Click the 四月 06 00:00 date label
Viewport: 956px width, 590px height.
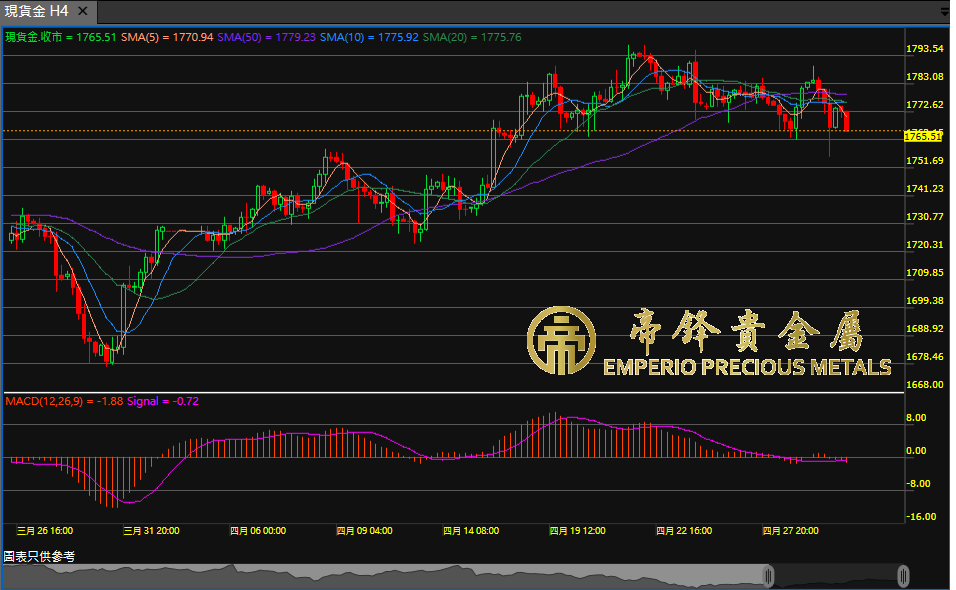[x=258, y=531]
